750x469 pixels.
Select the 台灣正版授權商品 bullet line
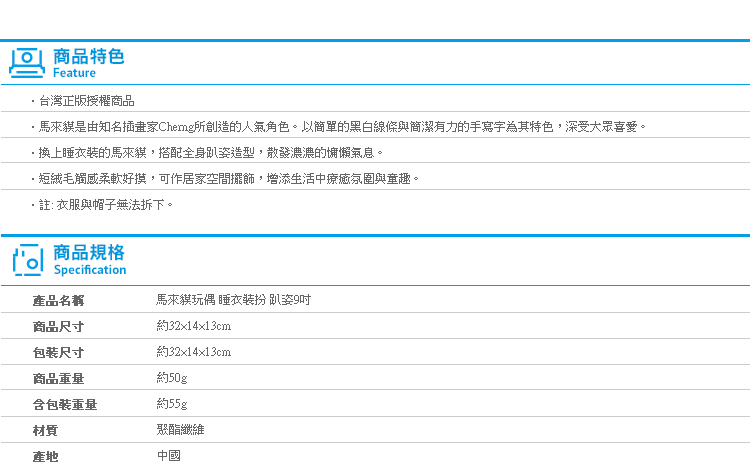click(x=86, y=101)
